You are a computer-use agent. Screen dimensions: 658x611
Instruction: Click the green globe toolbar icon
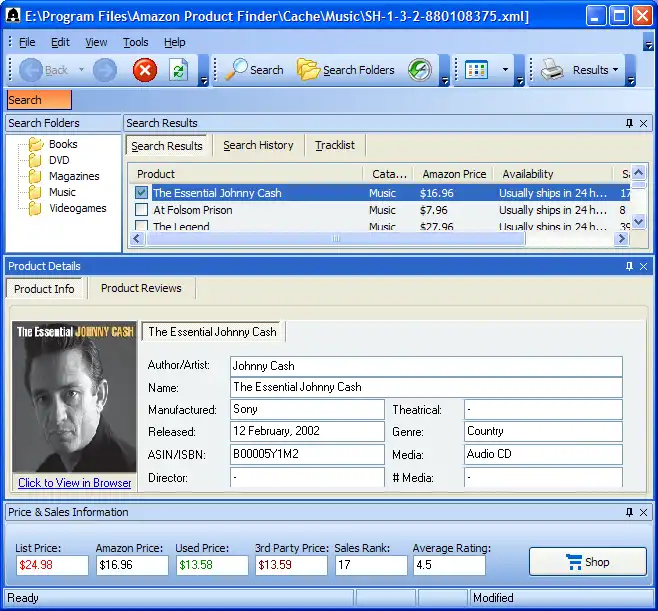(420, 70)
